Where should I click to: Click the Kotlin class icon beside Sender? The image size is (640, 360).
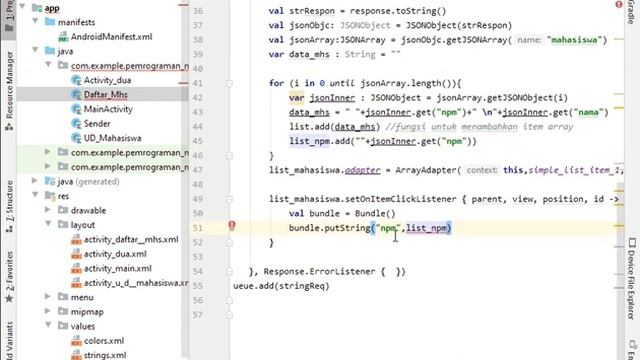tap(76, 123)
